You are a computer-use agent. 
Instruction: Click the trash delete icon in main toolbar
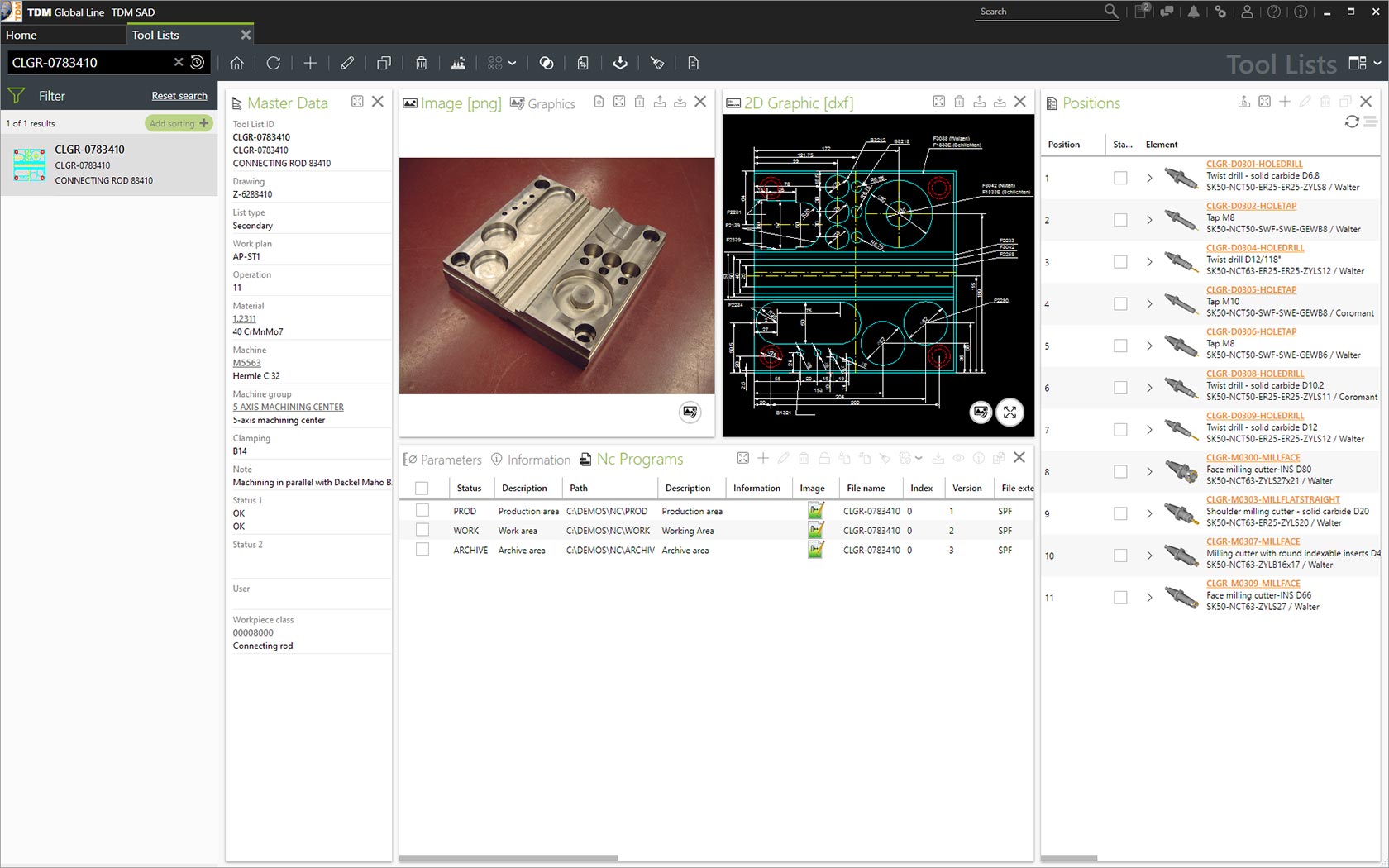point(421,63)
